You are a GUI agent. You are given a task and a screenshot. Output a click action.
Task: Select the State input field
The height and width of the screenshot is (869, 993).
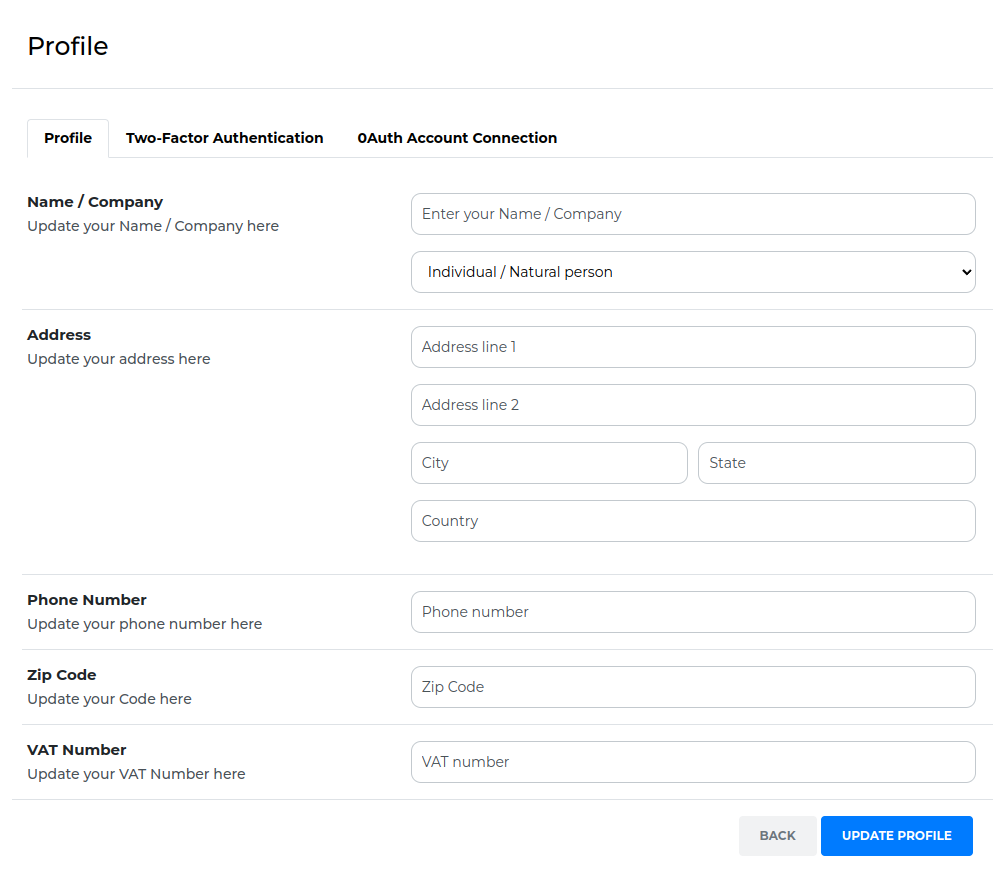pos(837,463)
